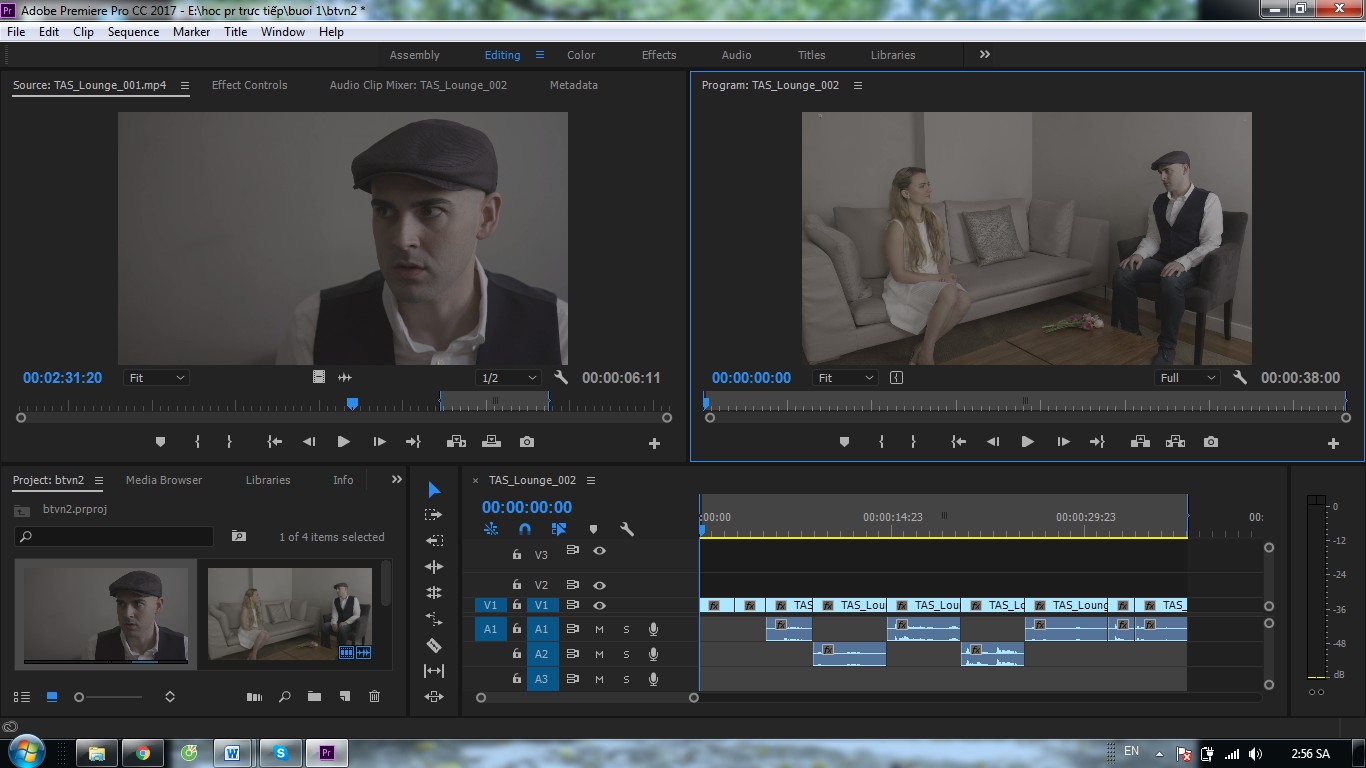
Task: Expand workspace overflow chevron
Action: coord(985,55)
